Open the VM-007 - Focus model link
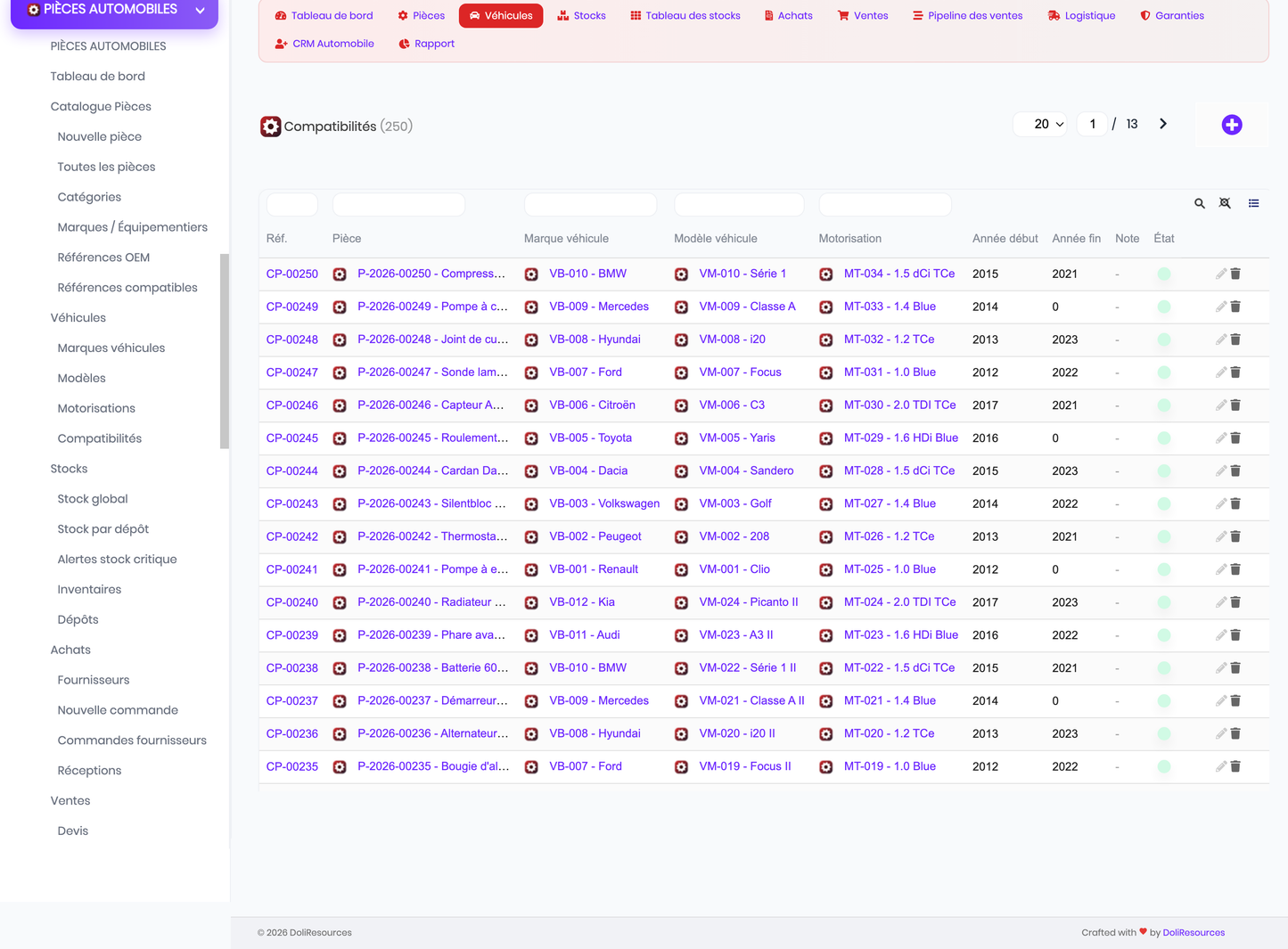1288x949 pixels. (x=740, y=372)
